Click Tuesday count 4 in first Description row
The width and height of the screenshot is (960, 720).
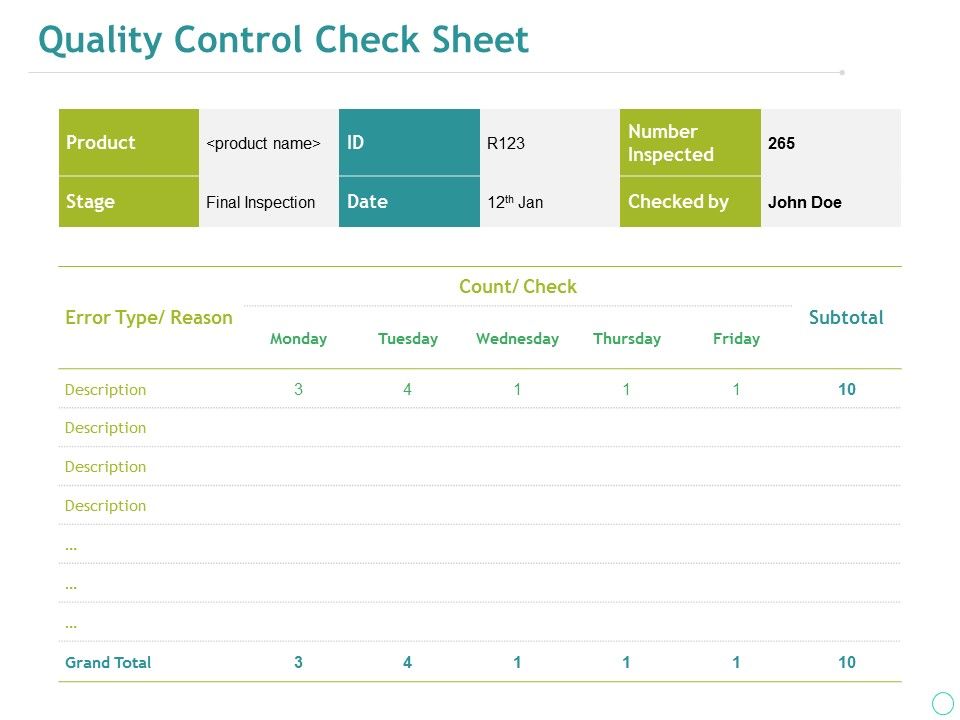[x=407, y=389]
